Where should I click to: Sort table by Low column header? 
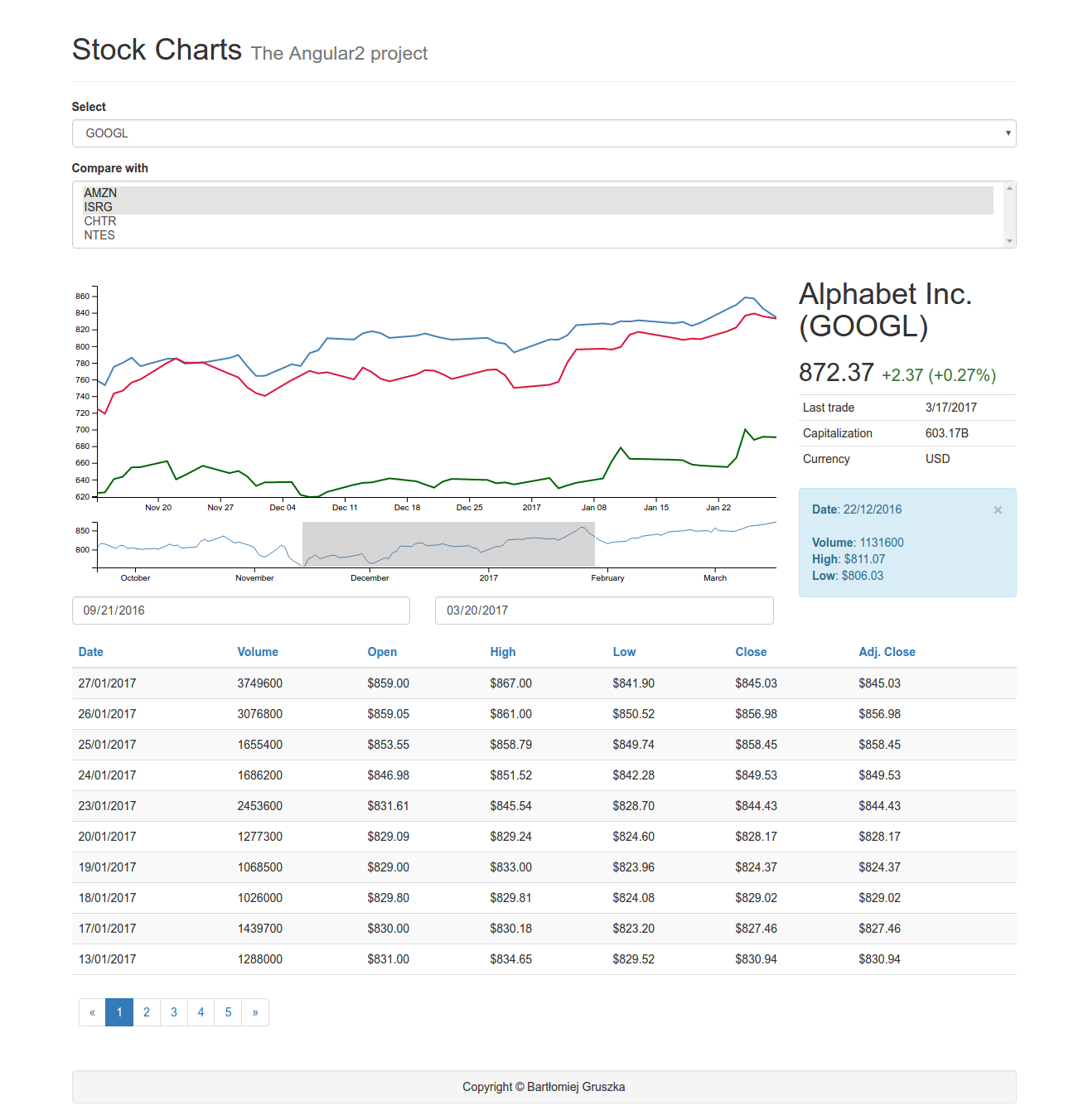pos(624,652)
